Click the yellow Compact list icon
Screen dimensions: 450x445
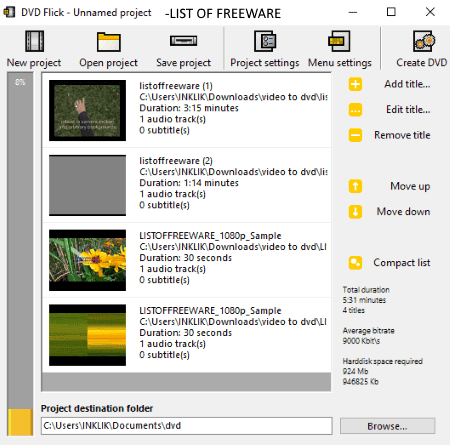(355, 263)
